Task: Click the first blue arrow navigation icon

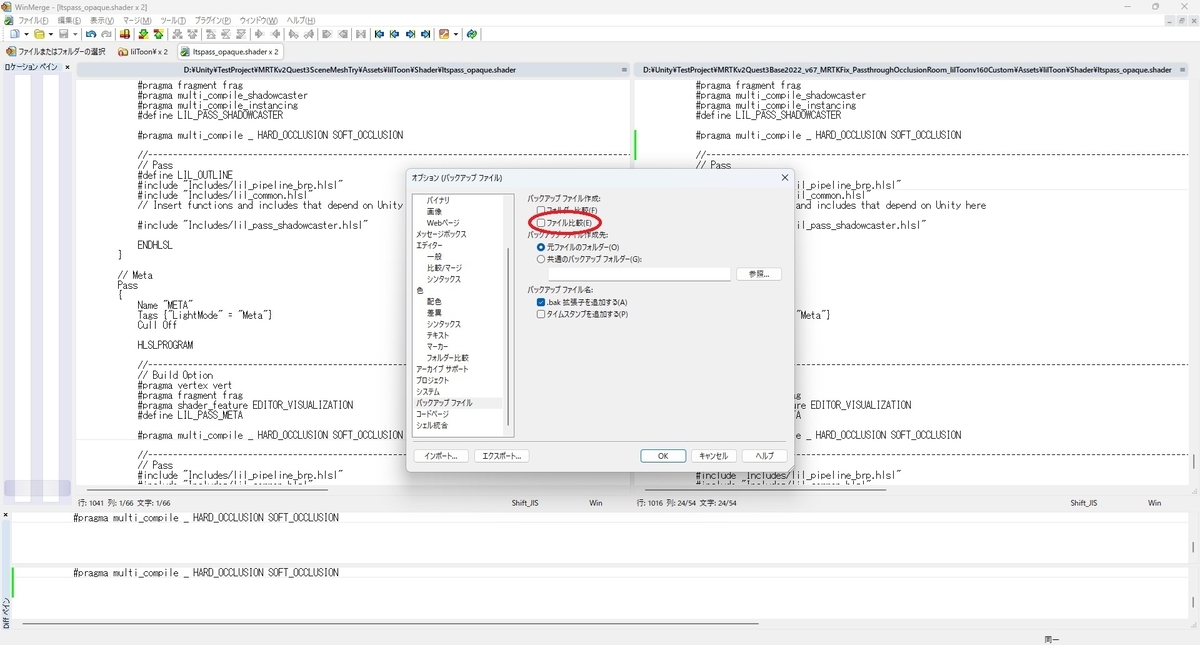Action: (379, 34)
